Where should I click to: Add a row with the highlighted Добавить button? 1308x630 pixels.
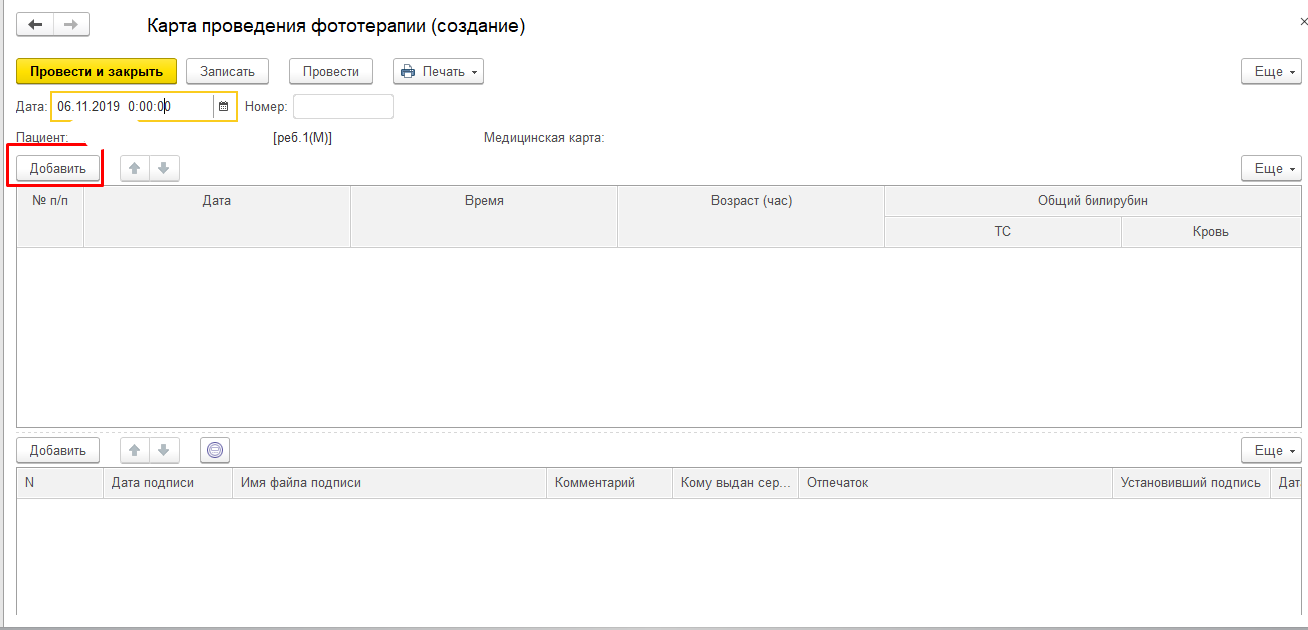(x=58, y=169)
